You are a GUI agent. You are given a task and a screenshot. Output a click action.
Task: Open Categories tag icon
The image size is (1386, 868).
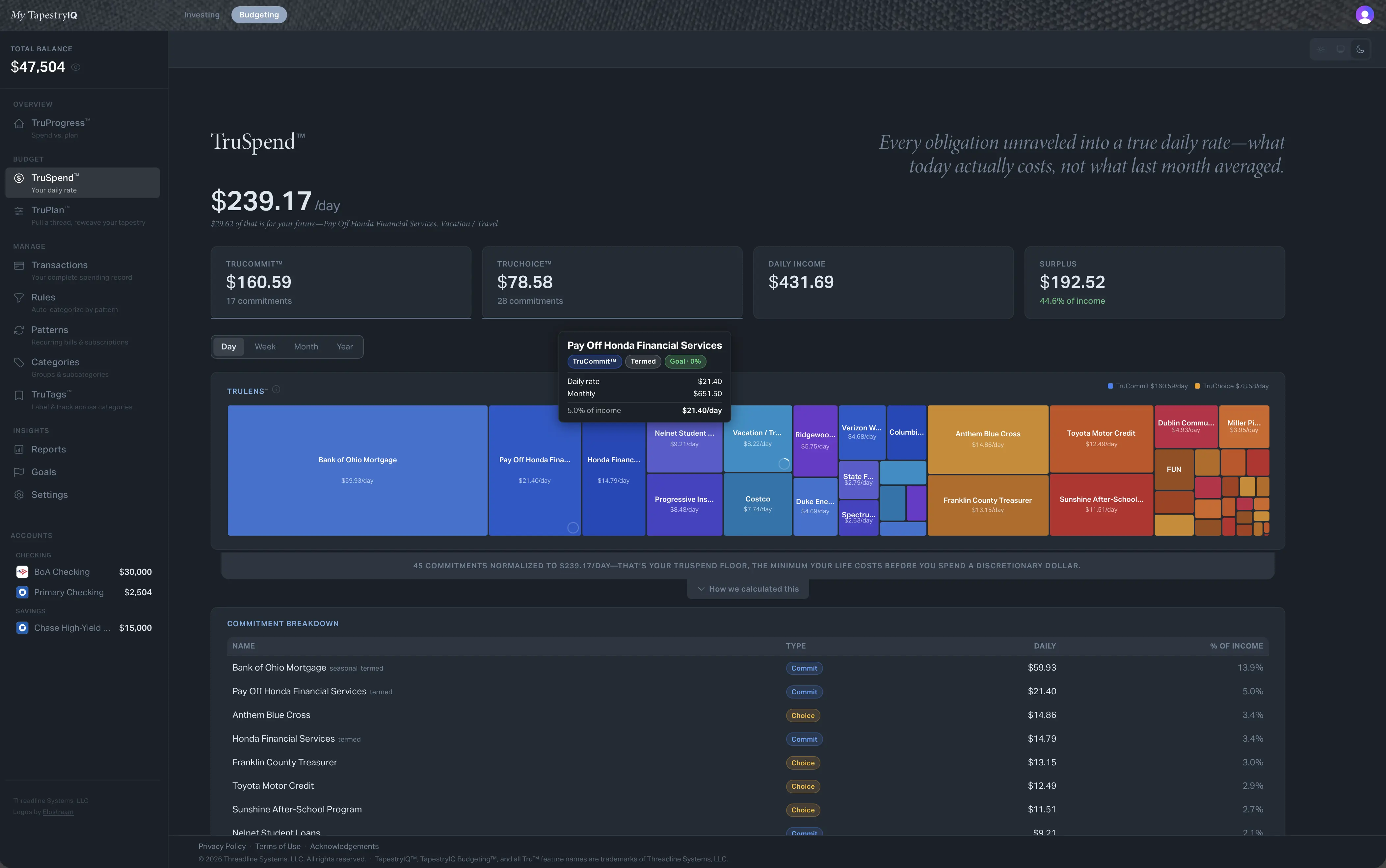[19, 362]
